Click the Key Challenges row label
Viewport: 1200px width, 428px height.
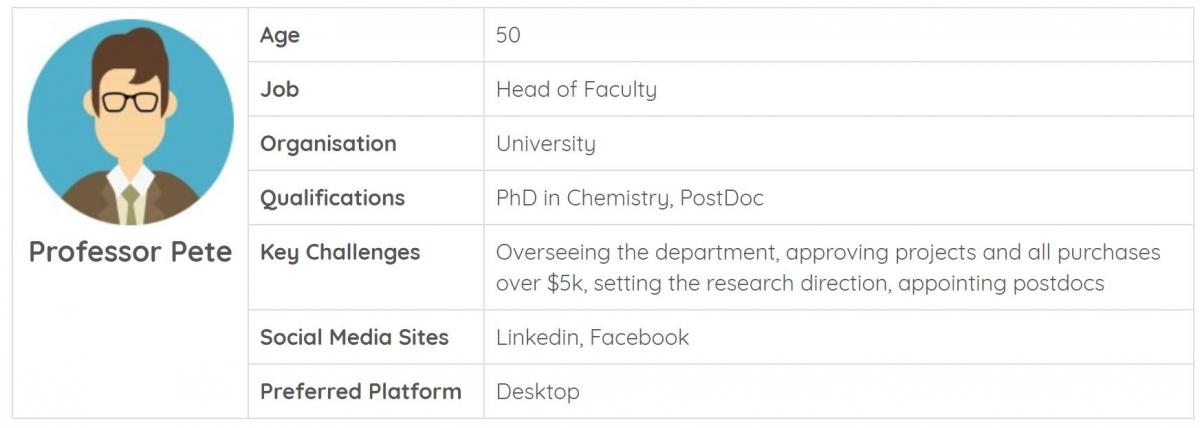tap(340, 252)
